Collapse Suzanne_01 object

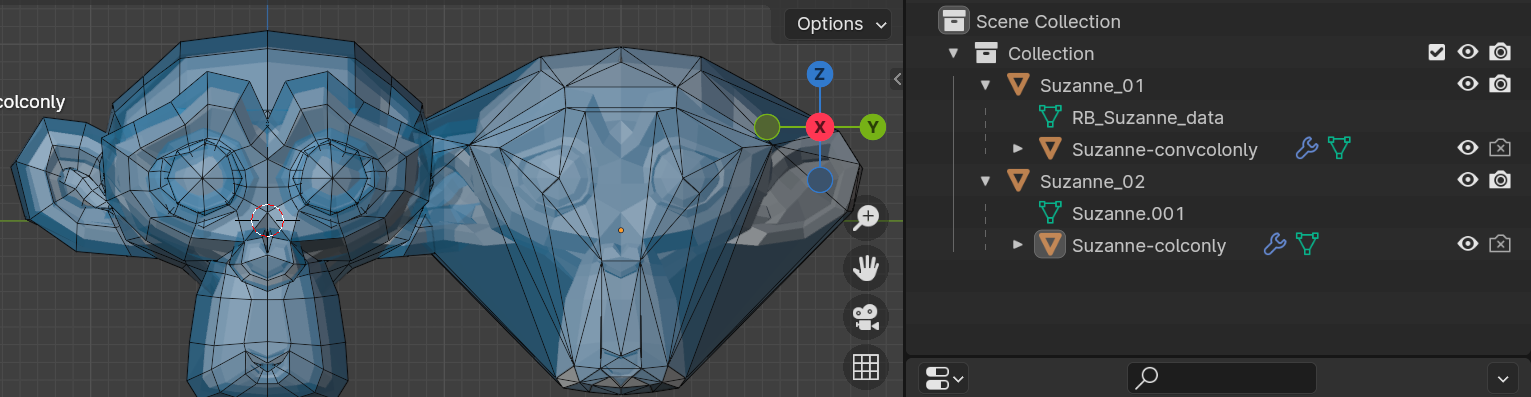(985, 85)
